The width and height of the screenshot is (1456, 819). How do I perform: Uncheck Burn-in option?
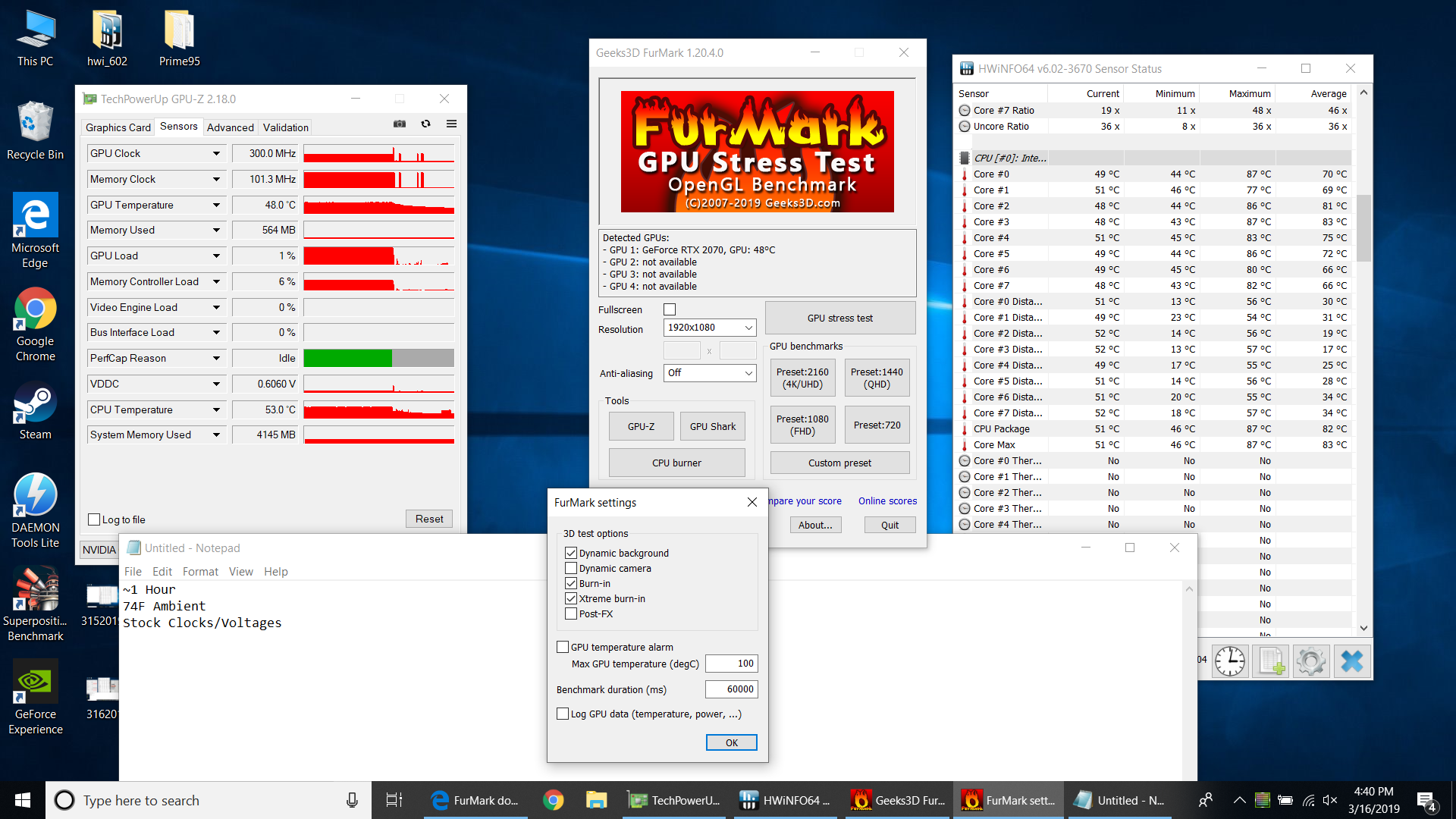(x=571, y=583)
